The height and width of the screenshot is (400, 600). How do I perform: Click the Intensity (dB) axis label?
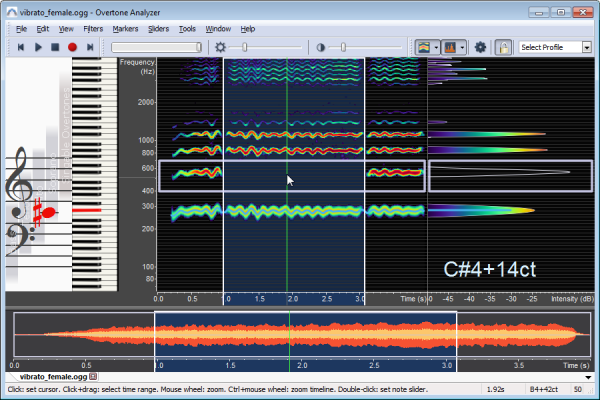[x=572, y=299]
